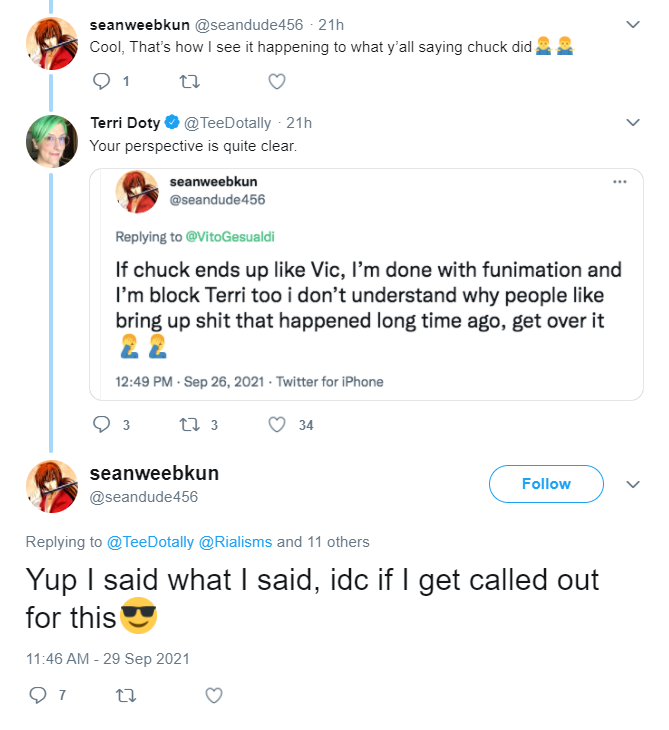Like Terri Doty's tweet with 34 likes
Screen dimensions: 669x730
277,425
